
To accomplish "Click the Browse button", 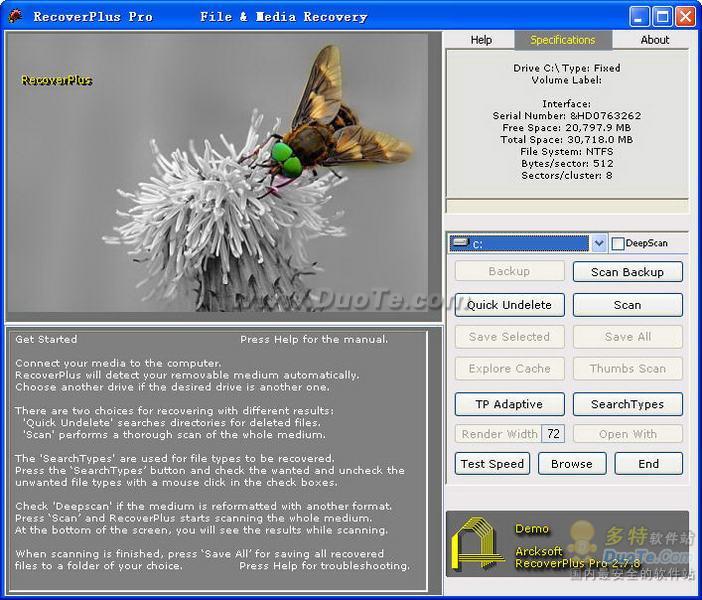I will click(x=572, y=464).
